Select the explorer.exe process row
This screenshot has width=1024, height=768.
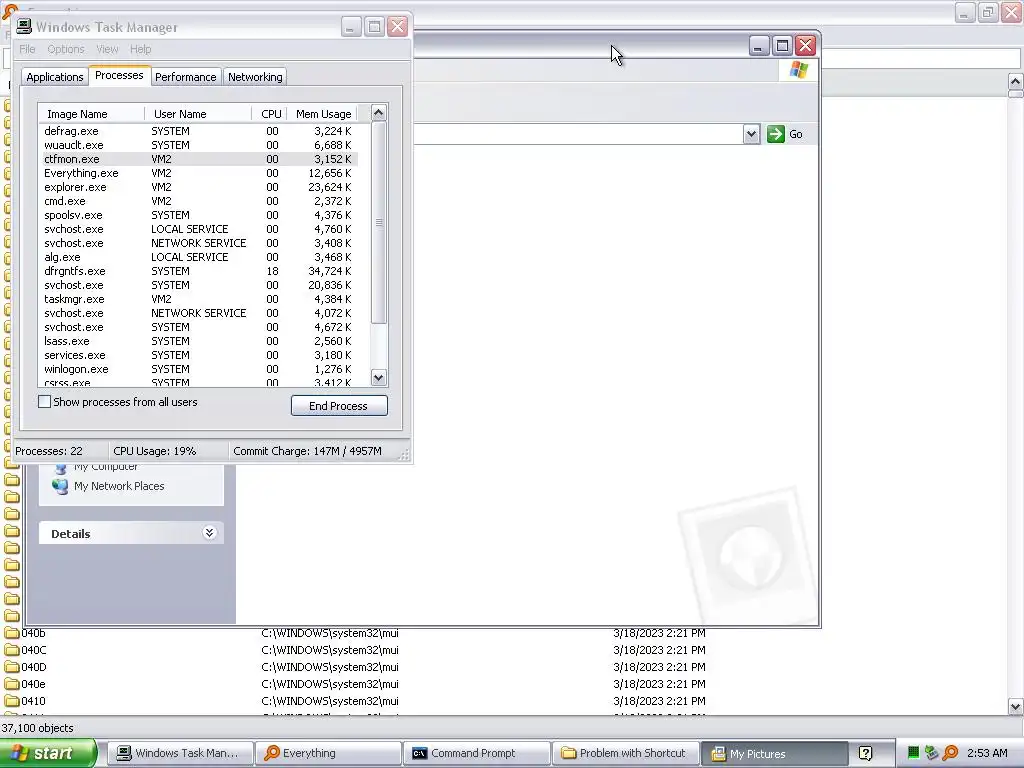pos(199,187)
